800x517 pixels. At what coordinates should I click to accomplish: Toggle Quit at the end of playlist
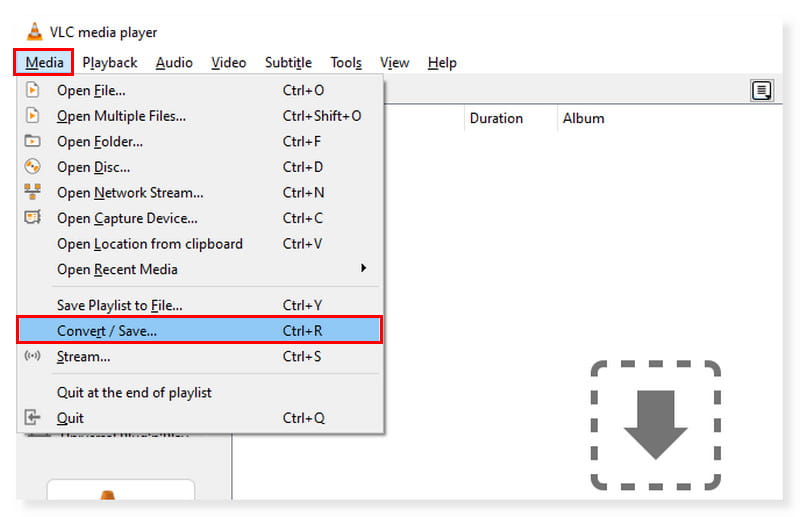click(200, 392)
